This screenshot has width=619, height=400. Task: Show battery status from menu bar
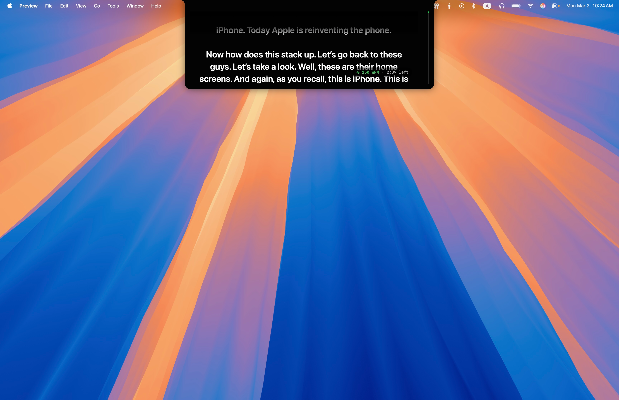pos(517,5)
